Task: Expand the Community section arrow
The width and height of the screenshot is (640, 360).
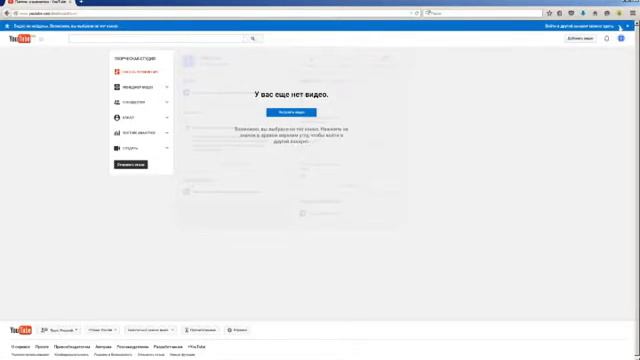Action: point(167,102)
